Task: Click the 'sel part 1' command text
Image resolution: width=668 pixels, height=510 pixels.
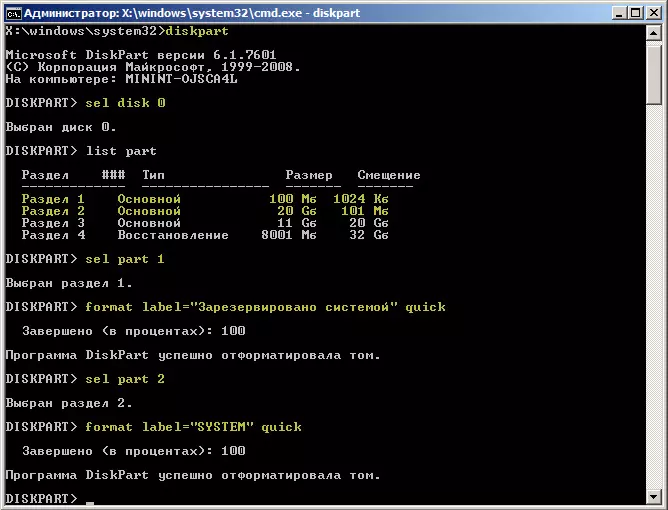Action: 125,259
